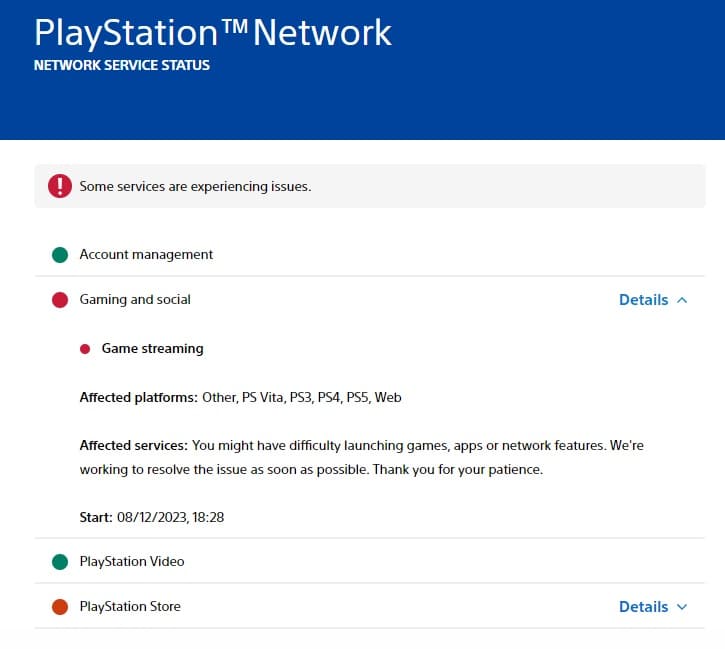Click small red dot beside Game streaming

(85, 349)
